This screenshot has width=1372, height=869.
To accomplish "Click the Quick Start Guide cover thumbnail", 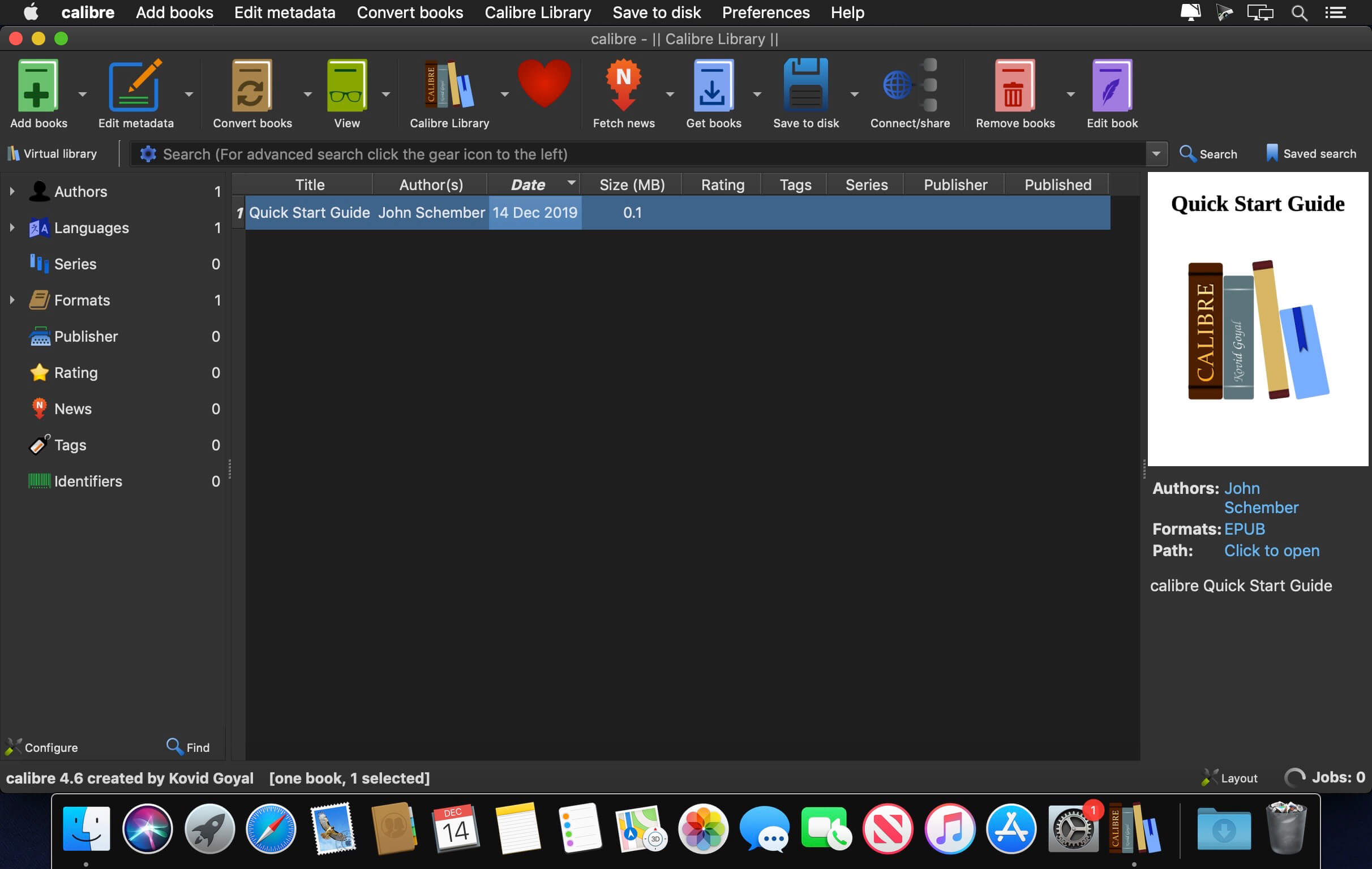I will pyautogui.click(x=1257, y=319).
